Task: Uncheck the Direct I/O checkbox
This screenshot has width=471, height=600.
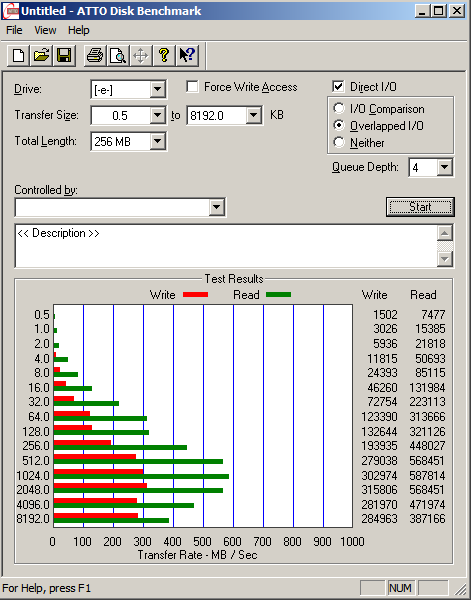Action: click(338, 86)
